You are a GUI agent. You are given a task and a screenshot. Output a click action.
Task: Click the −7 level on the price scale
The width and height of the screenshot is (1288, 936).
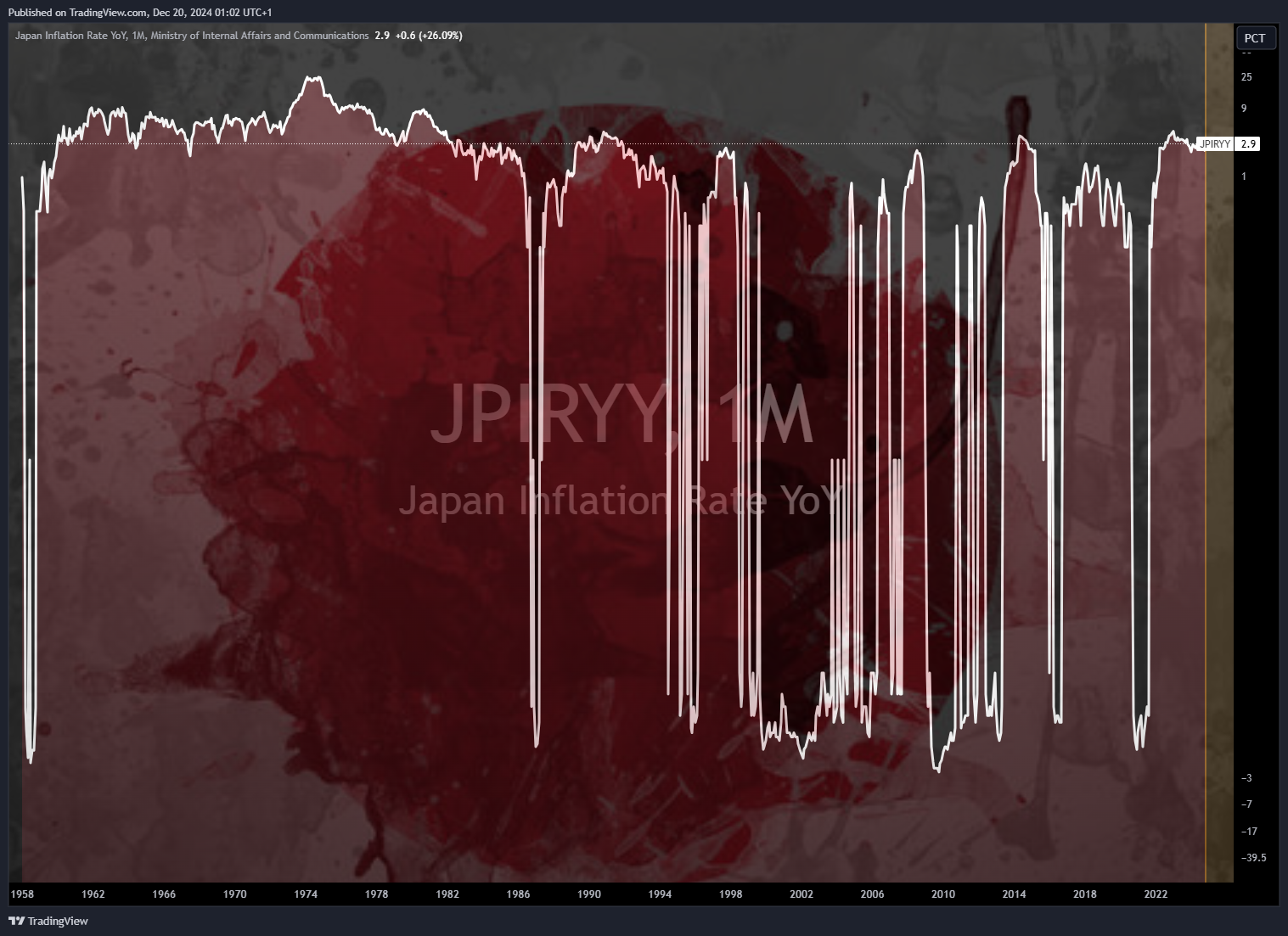click(1246, 804)
